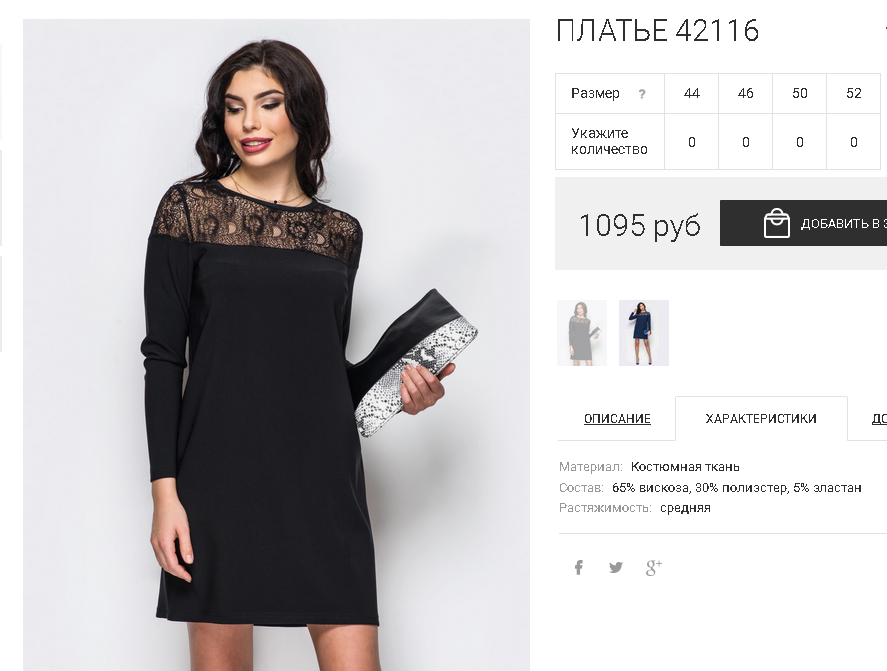887x671 pixels.
Task: Enlarge the main black dress photo
Action: pyautogui.click(x=276, y=345)
